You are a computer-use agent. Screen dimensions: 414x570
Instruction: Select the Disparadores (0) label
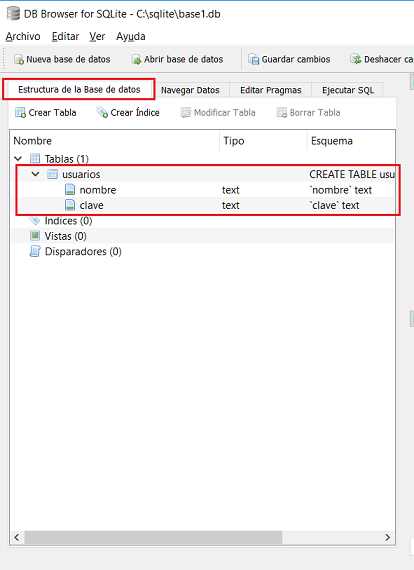(83, 252)
